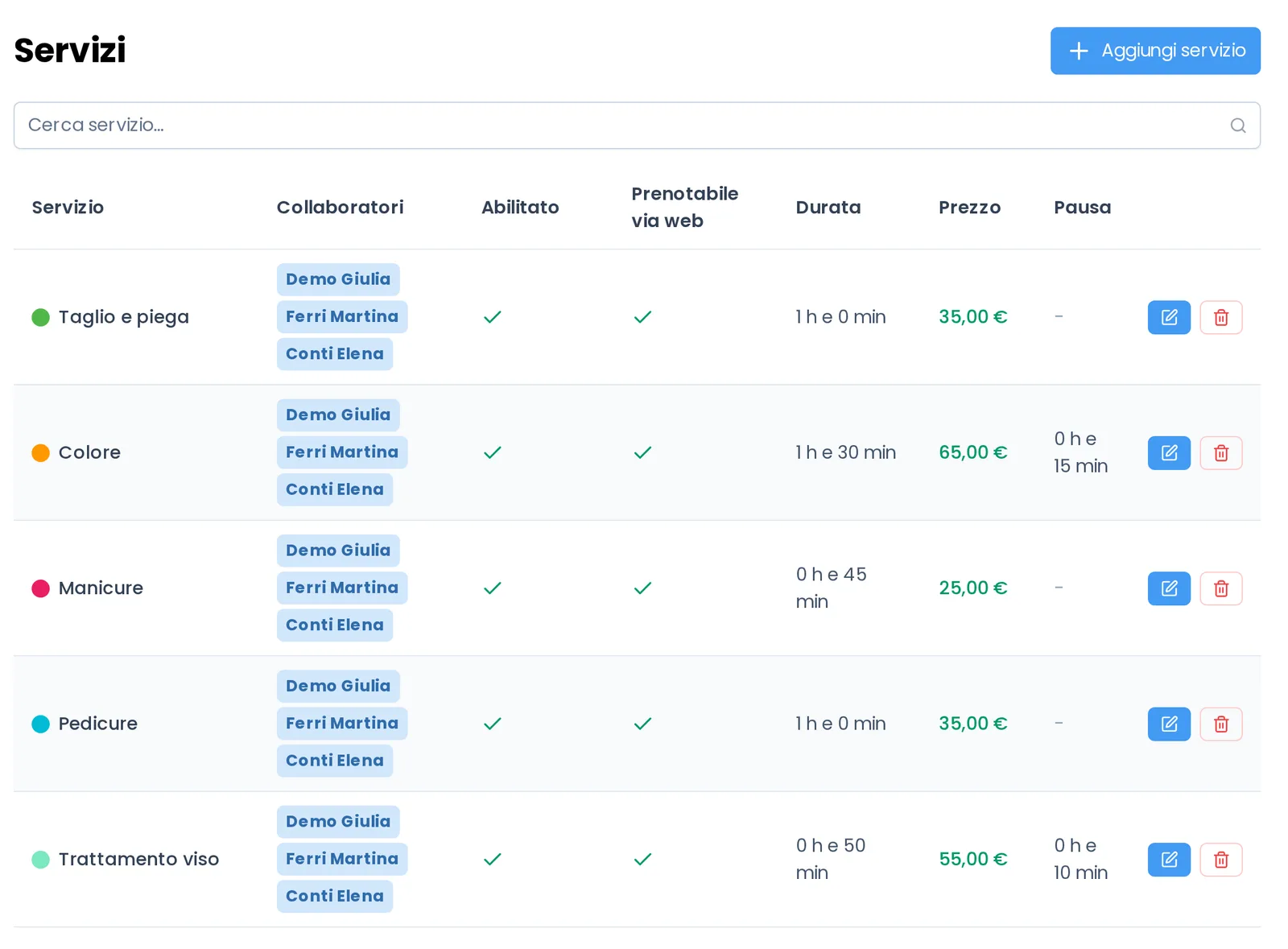1288x949 pixels.
Task: Click the search magnifier icon
Action: point(1238,126)
